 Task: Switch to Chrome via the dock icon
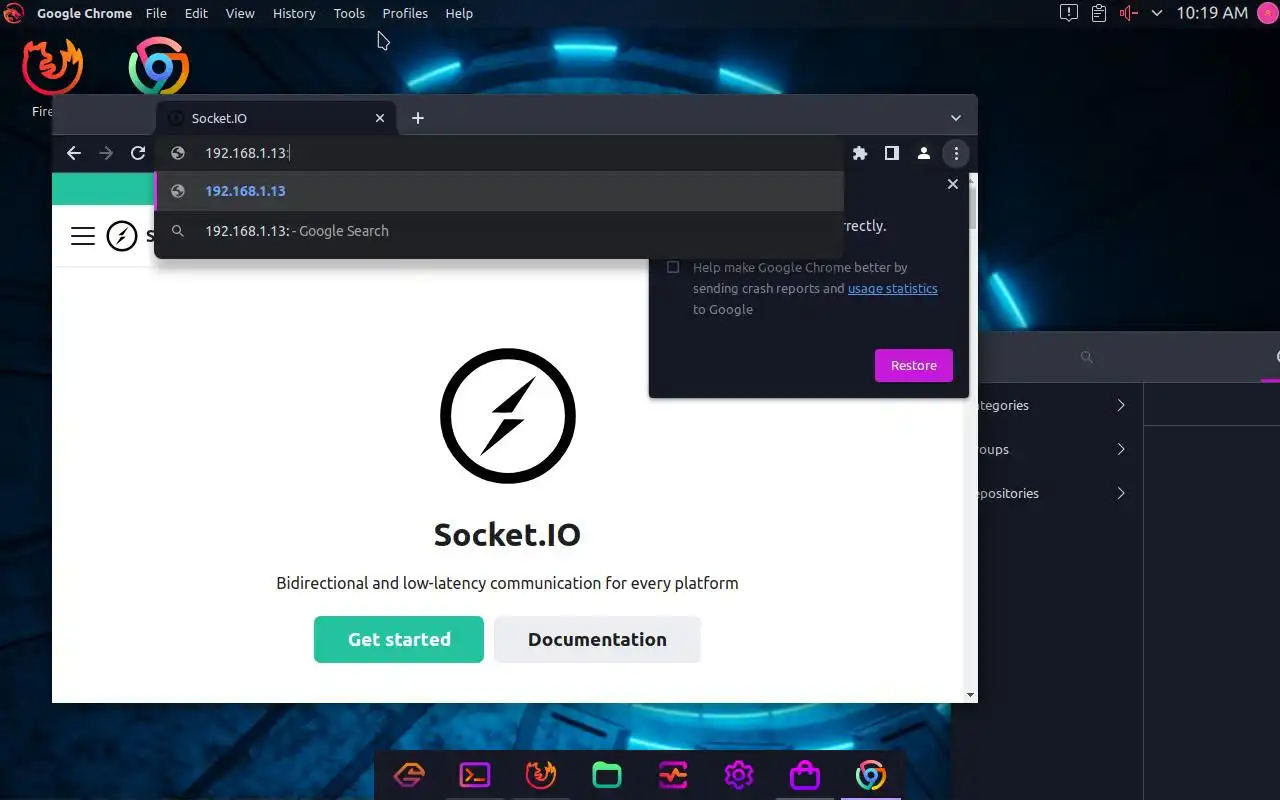coord(871,775)
